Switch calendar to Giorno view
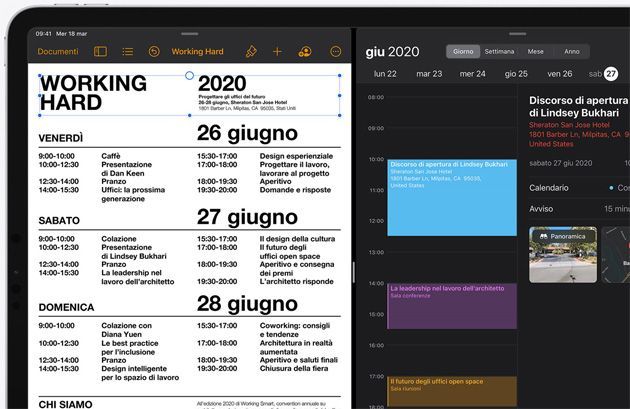630x409 pixels. [x=463, y=51]
